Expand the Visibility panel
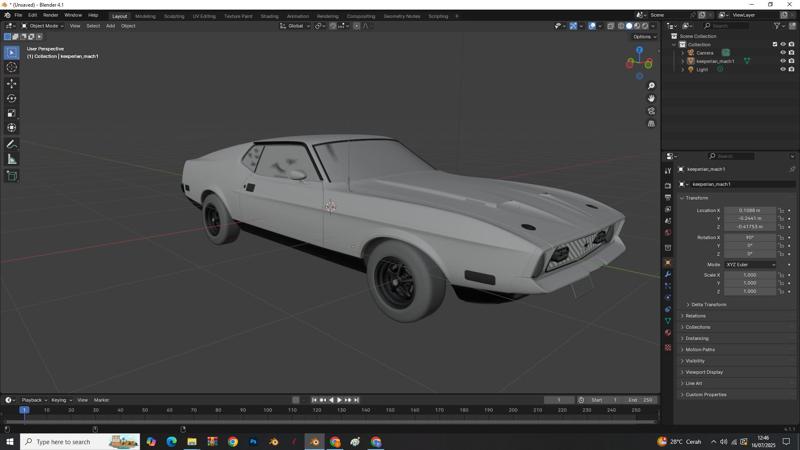The image size is (800, 450). 694,361
